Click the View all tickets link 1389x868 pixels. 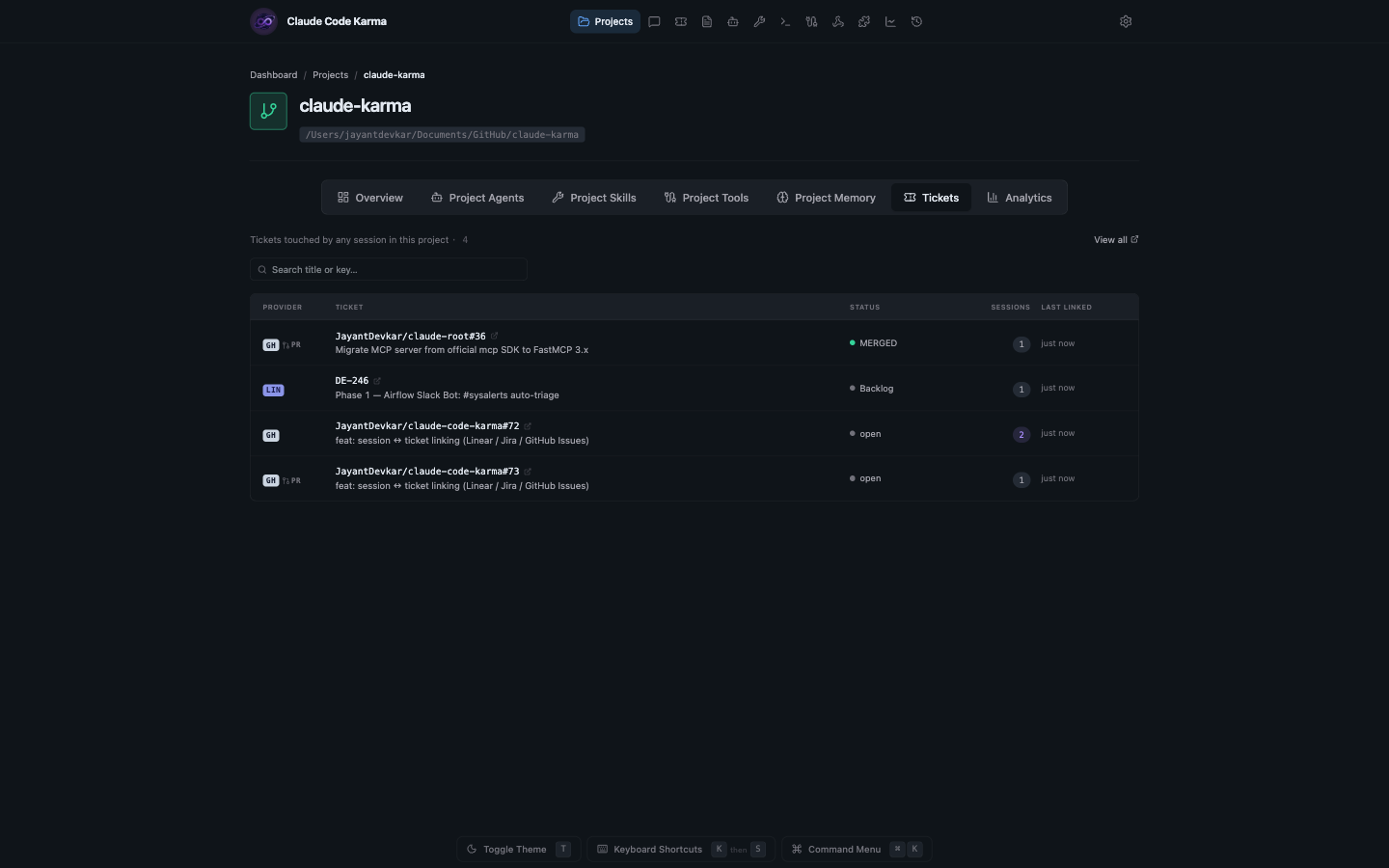pyautogui.click(x=1116, y=240)
